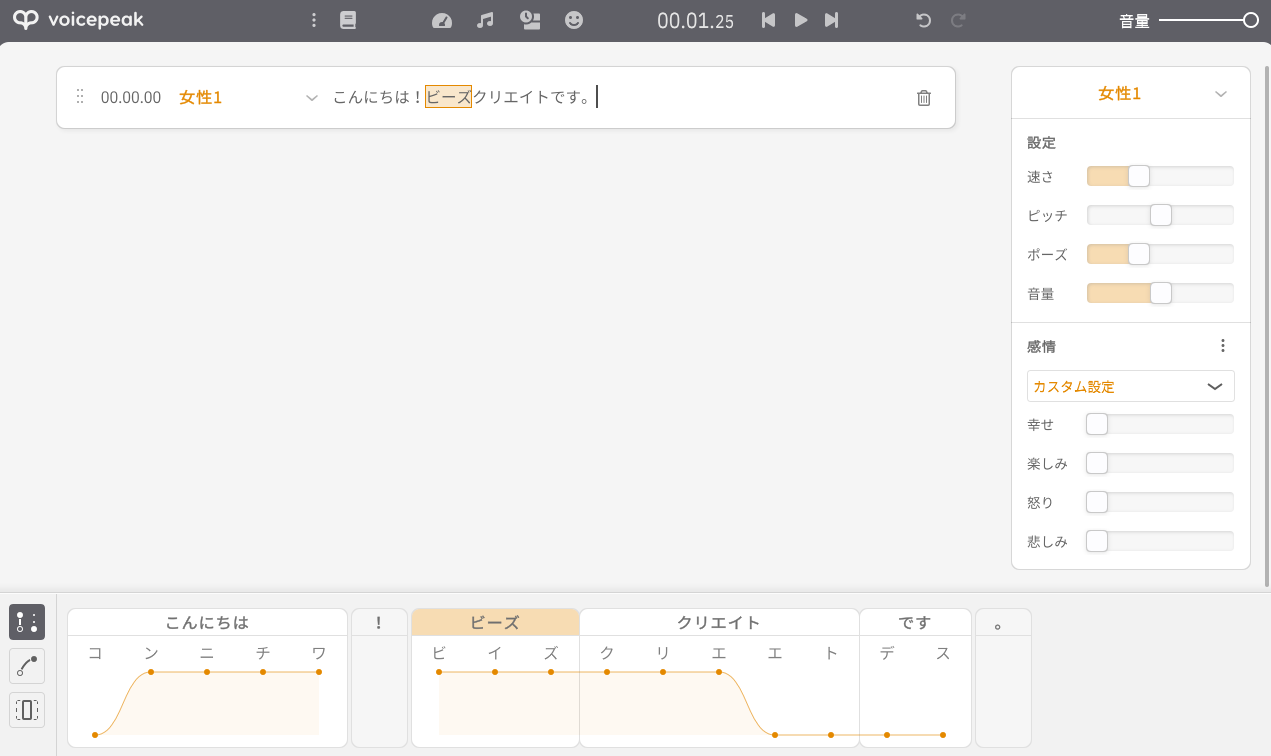This screenshot has width=1271, height=756.
Task: Adjust the ピッチ slider
Action: [x=1160, y=215]
